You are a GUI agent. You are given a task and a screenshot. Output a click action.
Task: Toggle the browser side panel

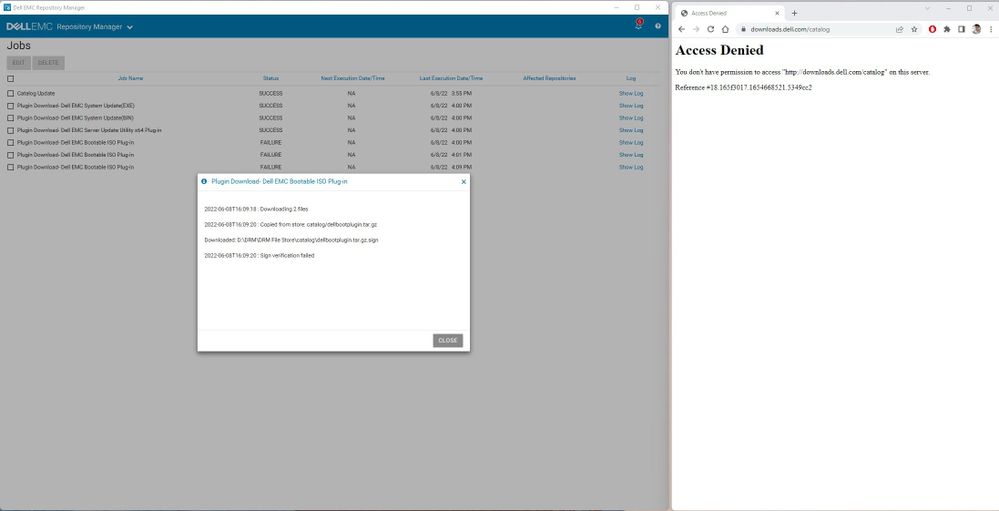(961, 29)
